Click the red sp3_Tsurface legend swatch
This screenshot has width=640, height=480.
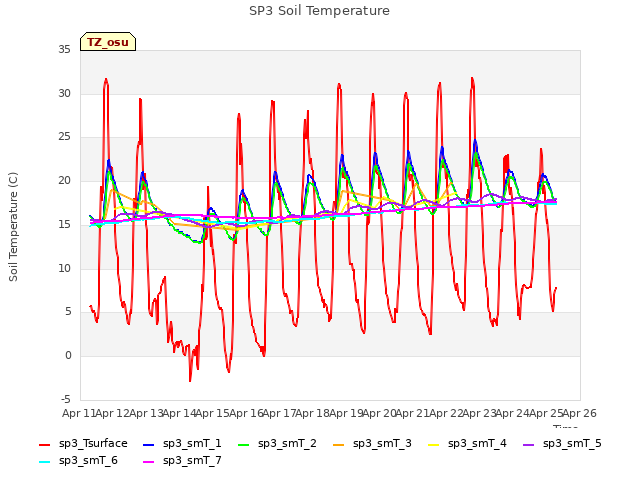44,444
